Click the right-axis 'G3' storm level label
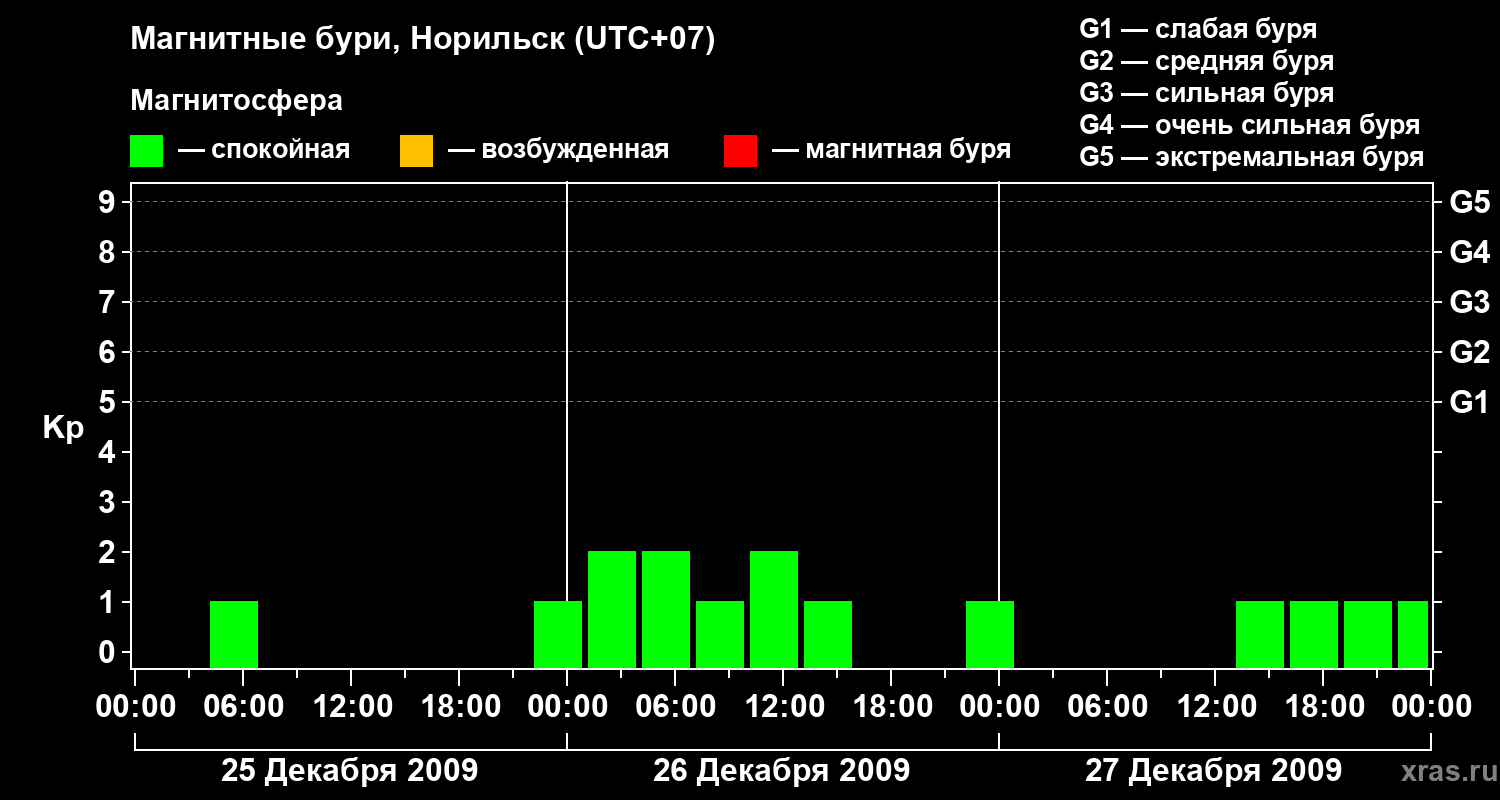 1470,302
